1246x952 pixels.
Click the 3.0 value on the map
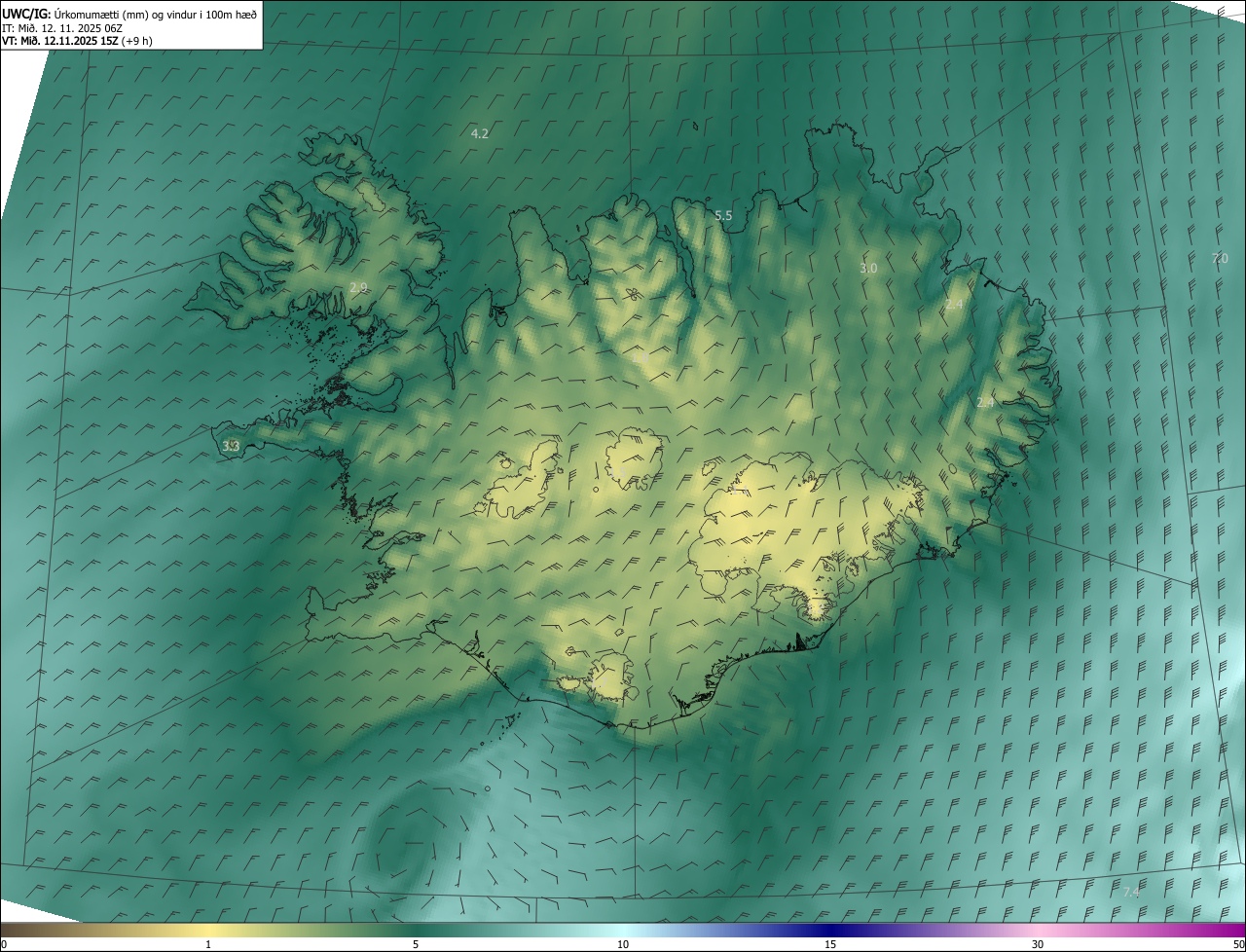click(x=868, y=268)
